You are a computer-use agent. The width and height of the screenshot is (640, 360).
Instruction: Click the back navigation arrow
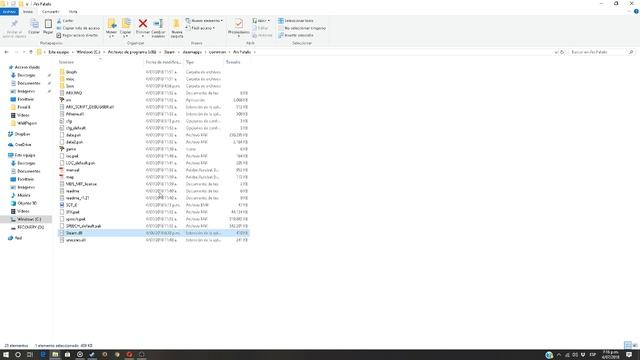(6, 52)
